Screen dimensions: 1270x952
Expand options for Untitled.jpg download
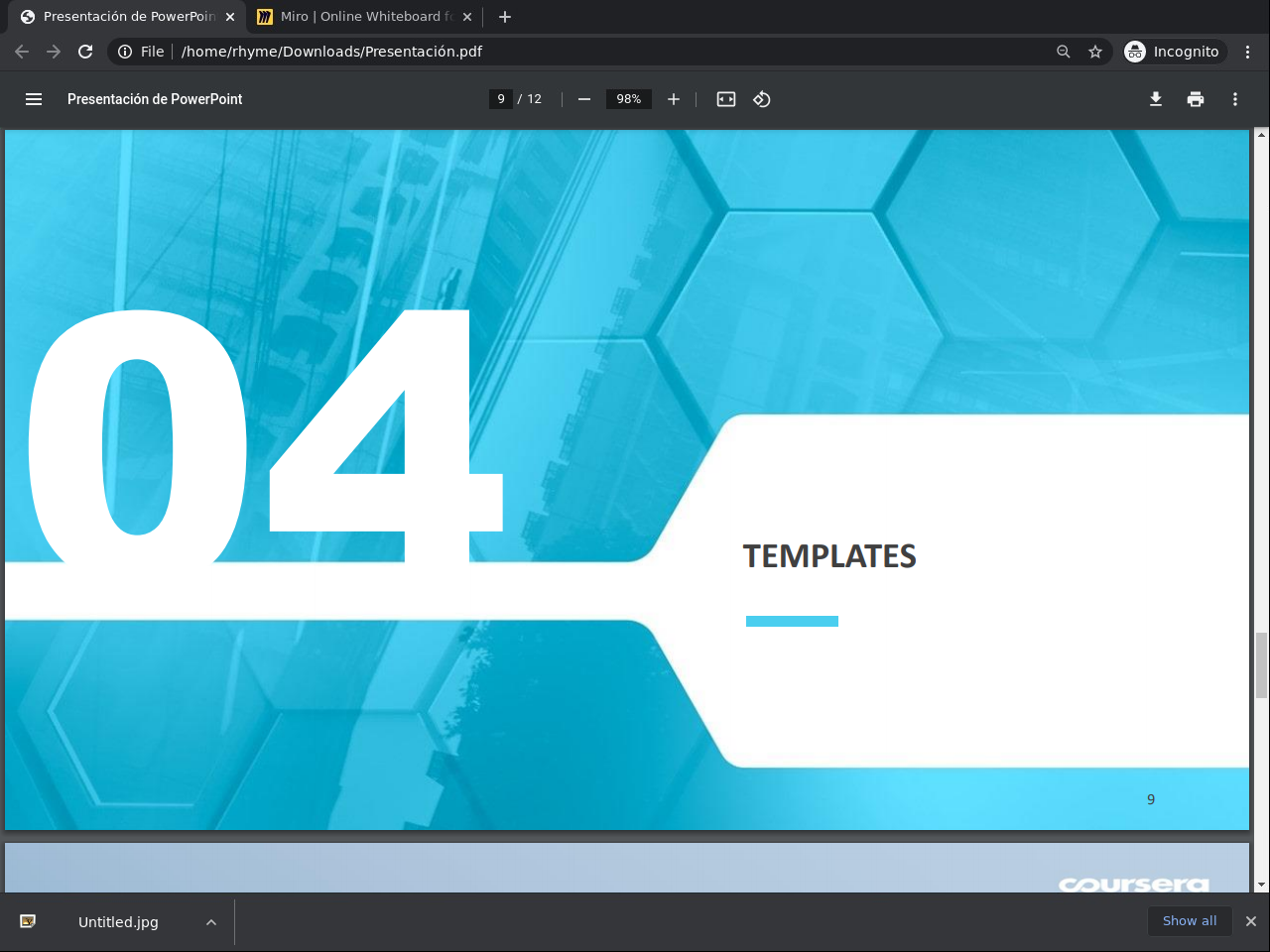pyautogui.click(x=211, y=922)
